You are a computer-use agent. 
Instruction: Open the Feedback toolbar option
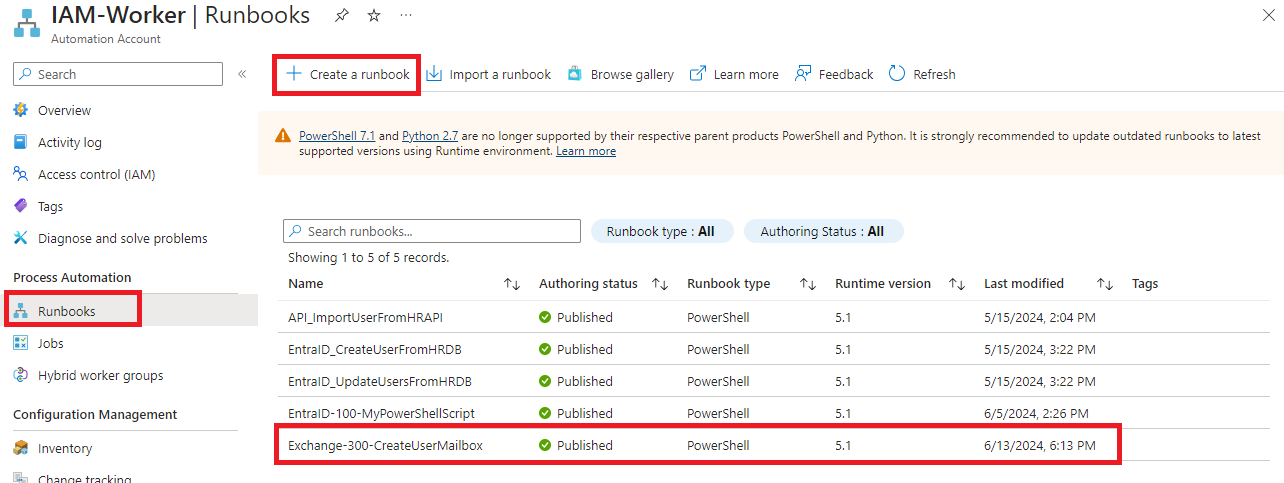click(834, 74)
